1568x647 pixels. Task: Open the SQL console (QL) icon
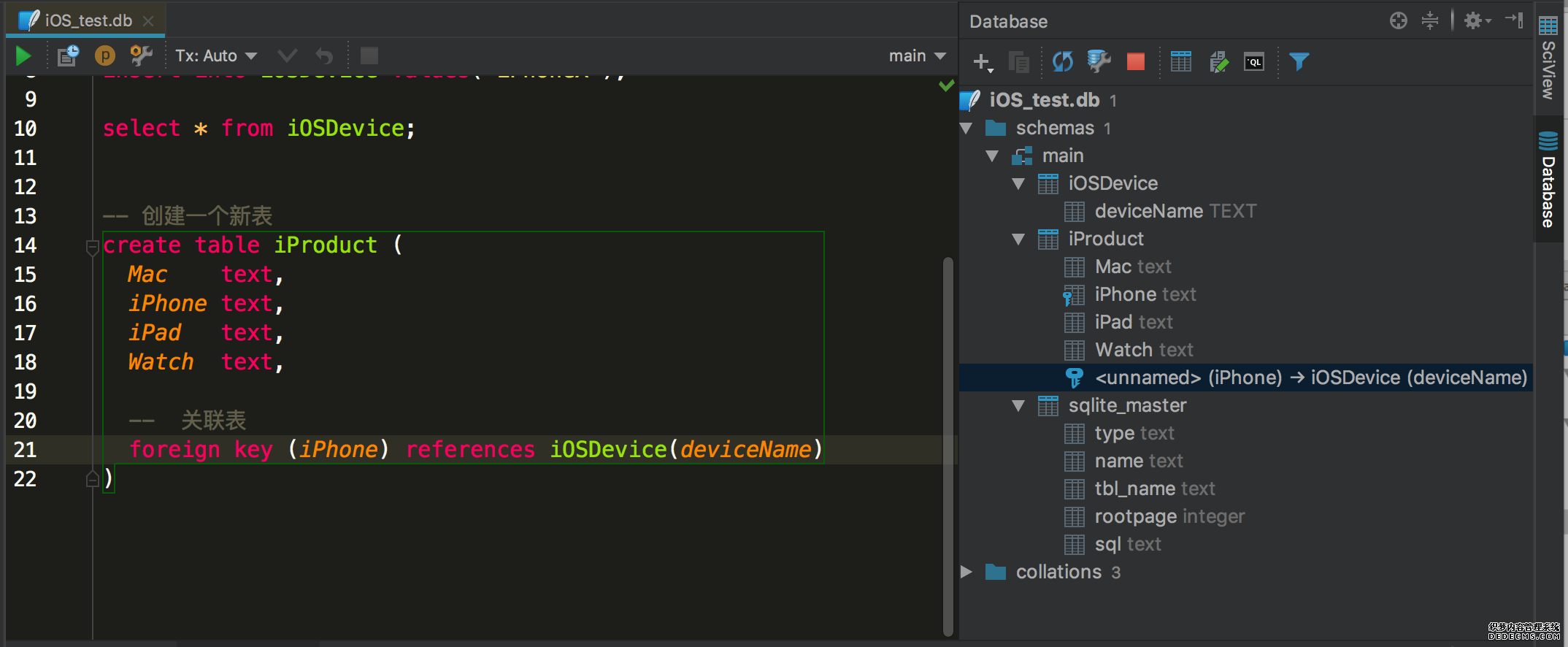pos(1253,62)
